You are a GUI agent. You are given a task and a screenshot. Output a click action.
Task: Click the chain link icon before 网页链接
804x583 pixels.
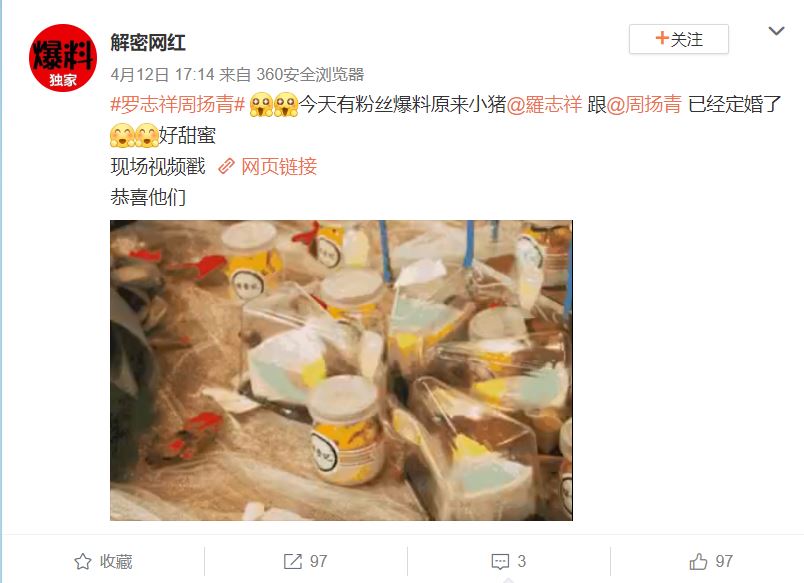(226, 167)
